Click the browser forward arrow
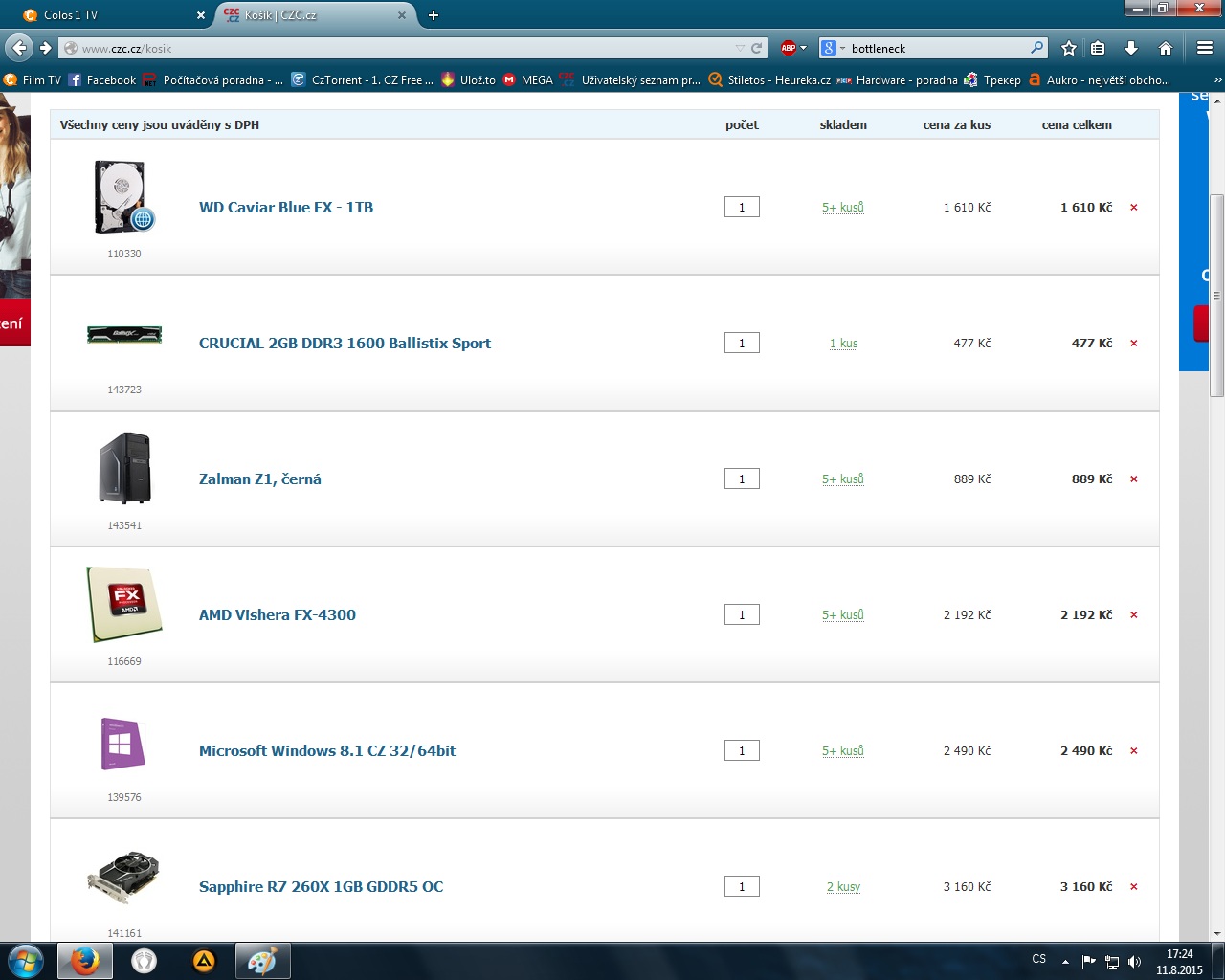 [45, 48]
